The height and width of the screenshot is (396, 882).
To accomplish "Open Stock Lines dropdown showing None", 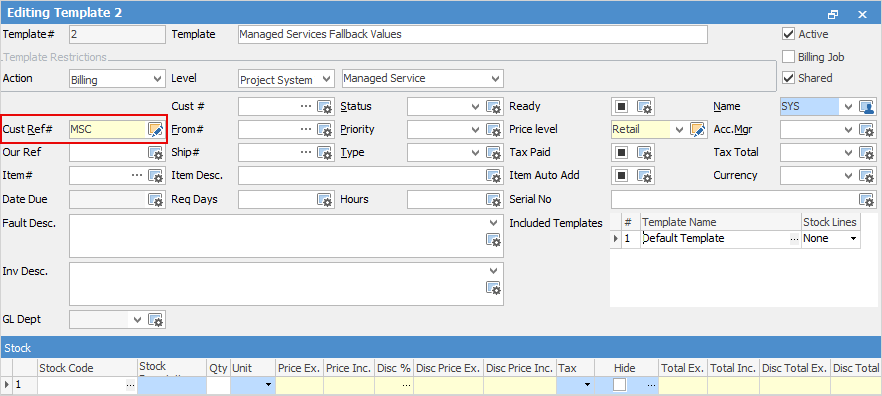I will point(853,239).
